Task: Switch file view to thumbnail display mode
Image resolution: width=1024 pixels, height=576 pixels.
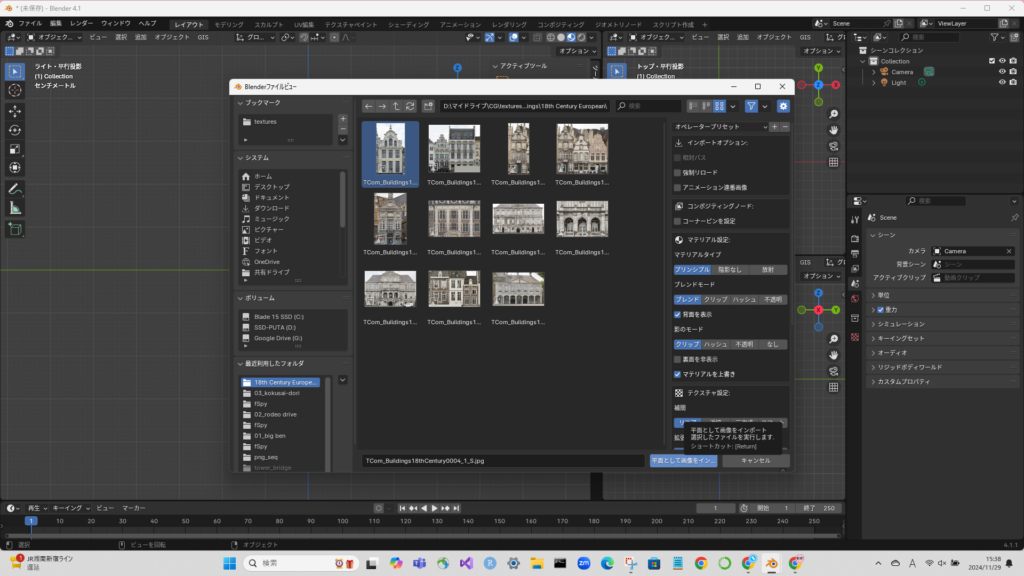Action: (719, 106)
